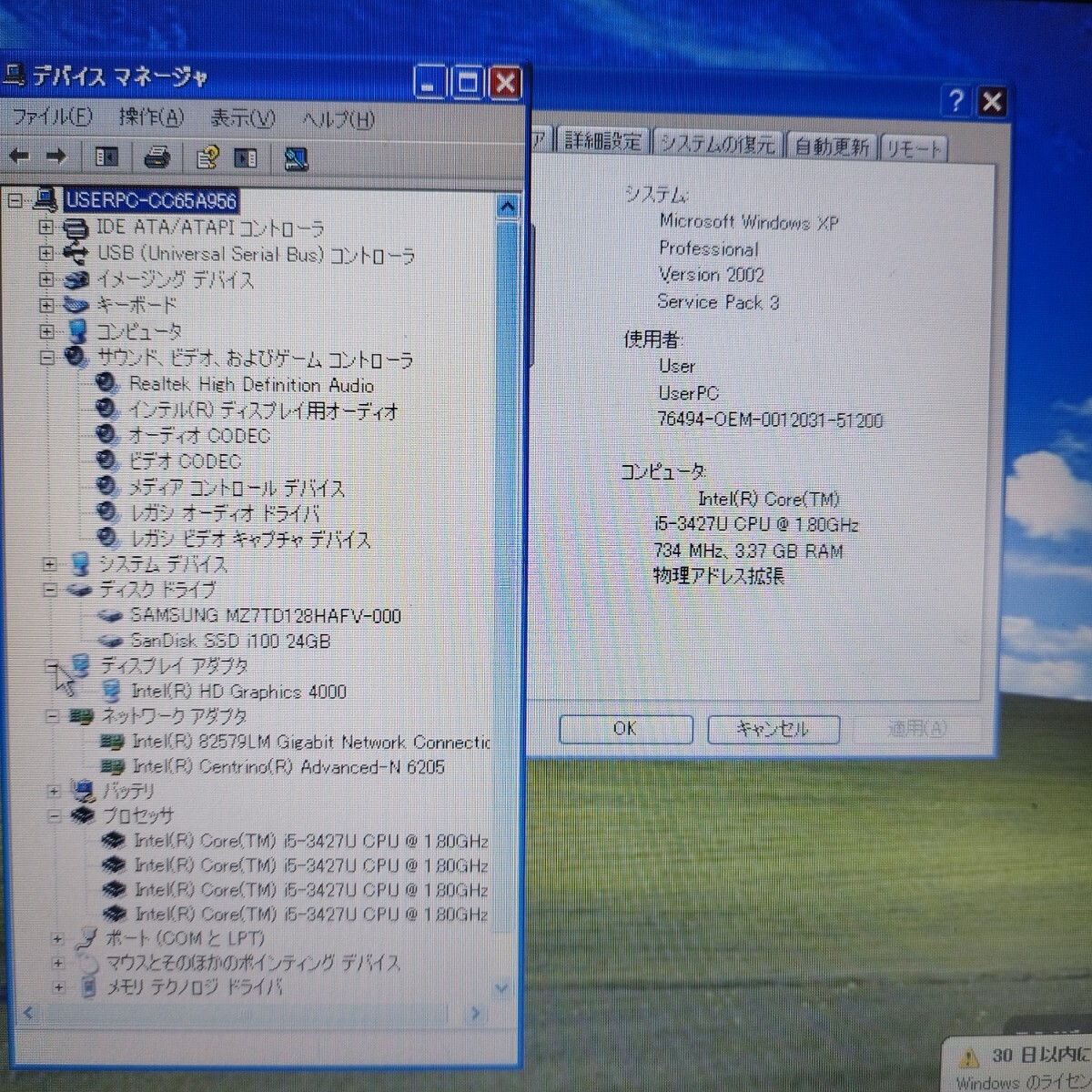Select the Realtek High Definition Audio device
Screen dimensions: 1092x1092
tap(250, 385)
